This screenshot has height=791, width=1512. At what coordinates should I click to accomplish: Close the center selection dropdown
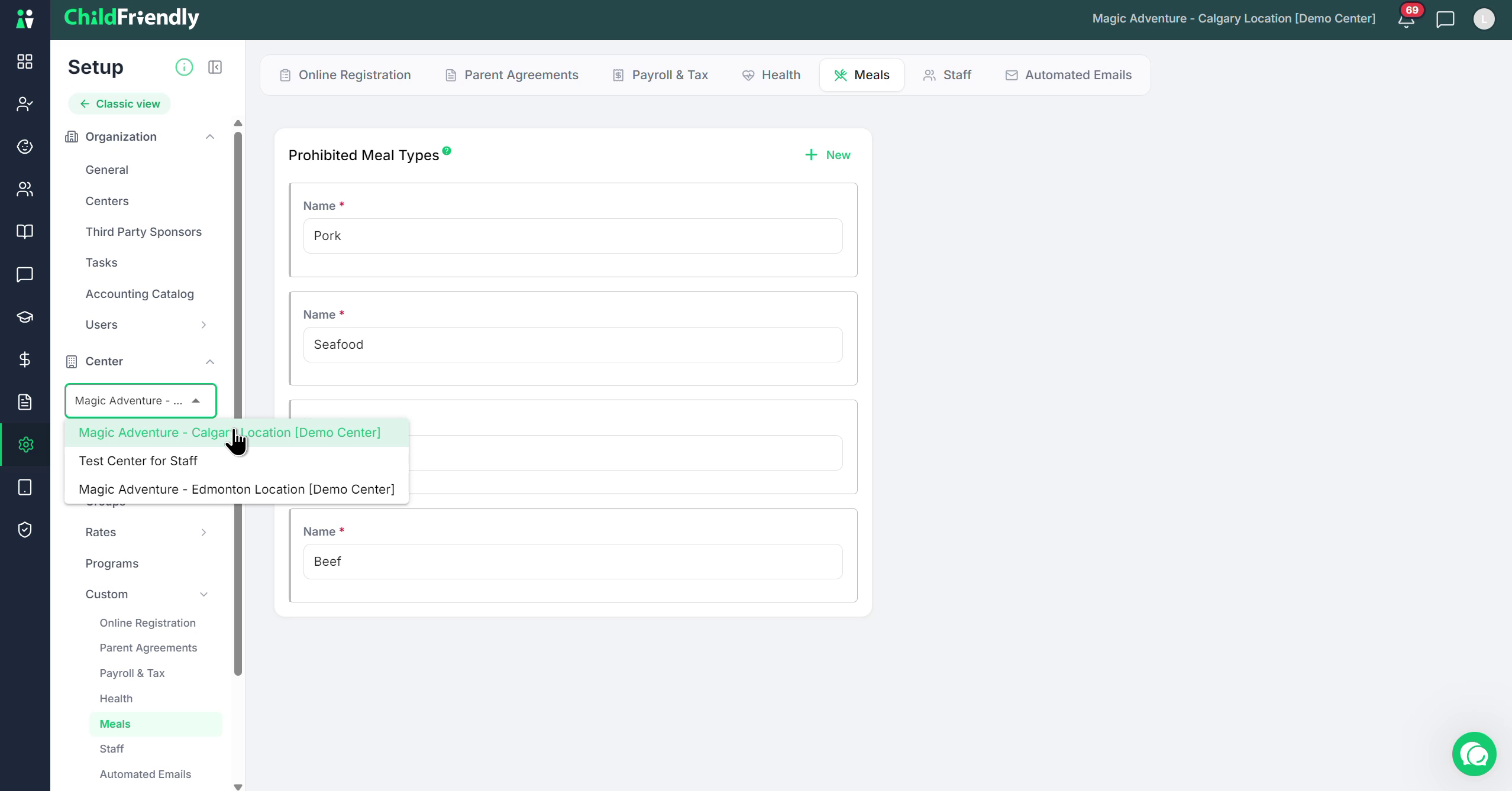coord(196,401)
